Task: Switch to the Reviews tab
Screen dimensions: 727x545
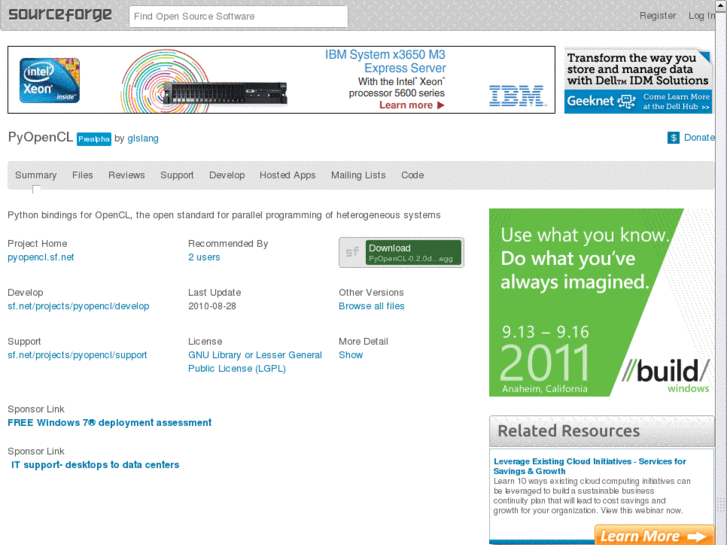Action: [x=127, y=175]
